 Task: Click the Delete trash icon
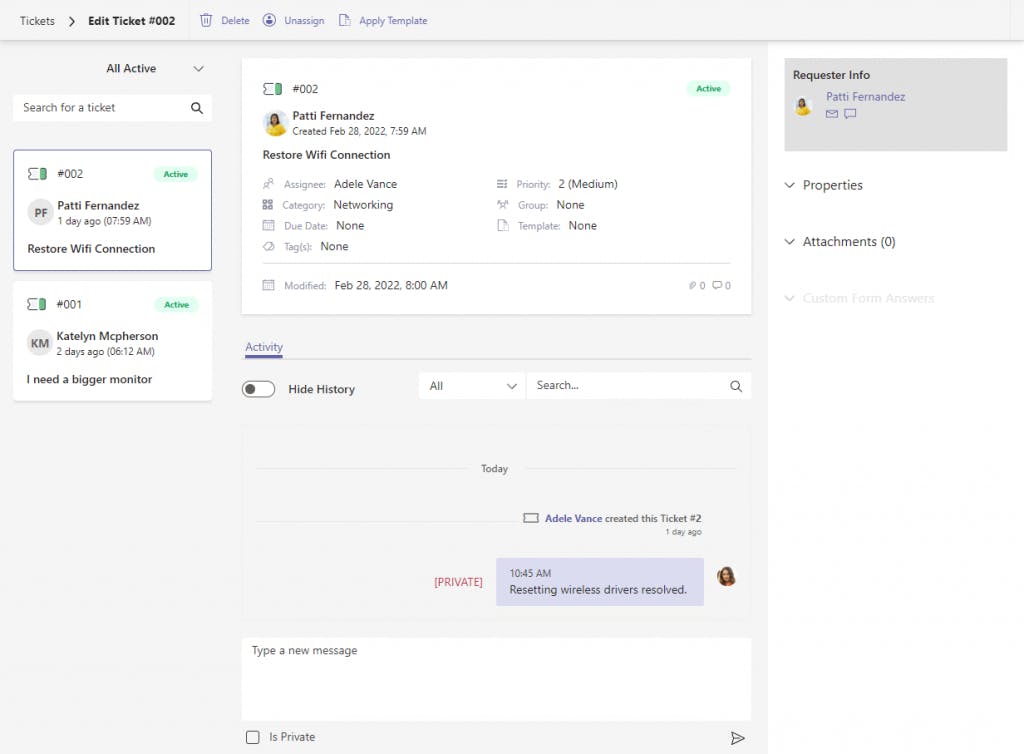click(206, 20)
